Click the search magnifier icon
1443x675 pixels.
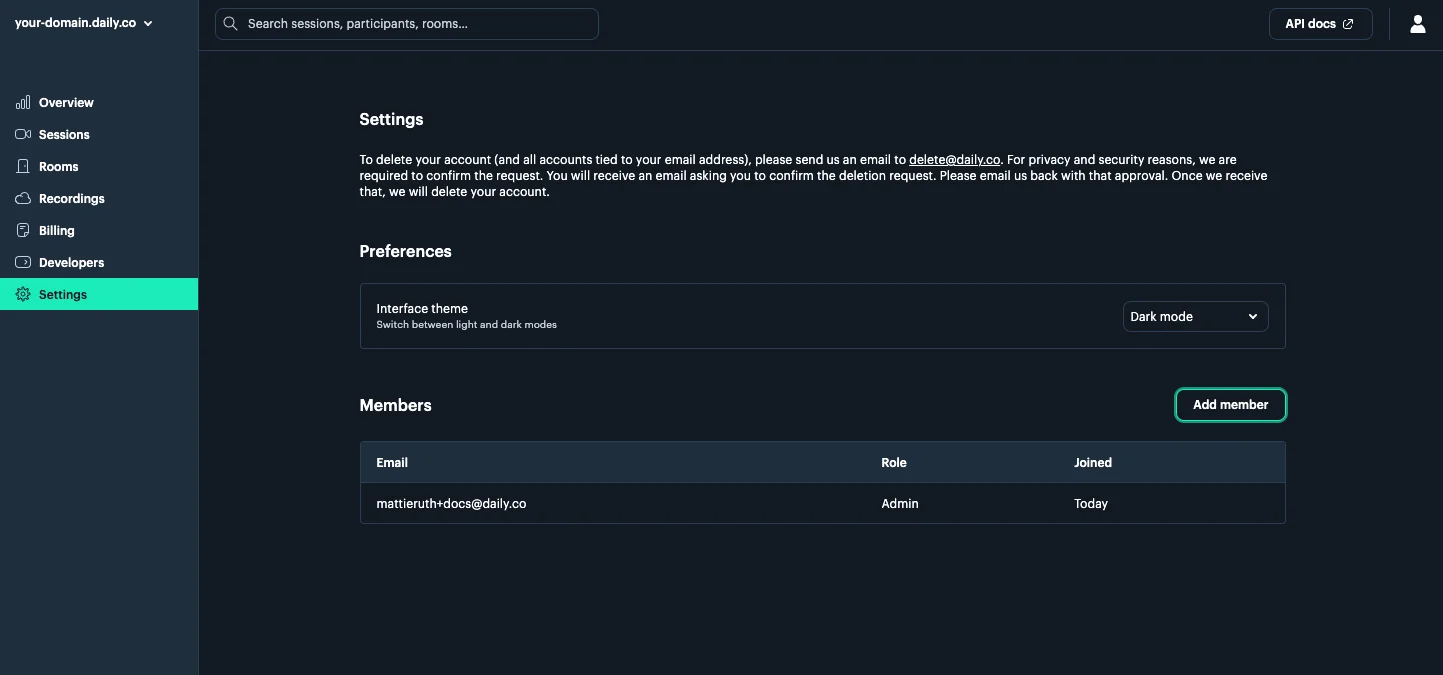pos(231,23)
